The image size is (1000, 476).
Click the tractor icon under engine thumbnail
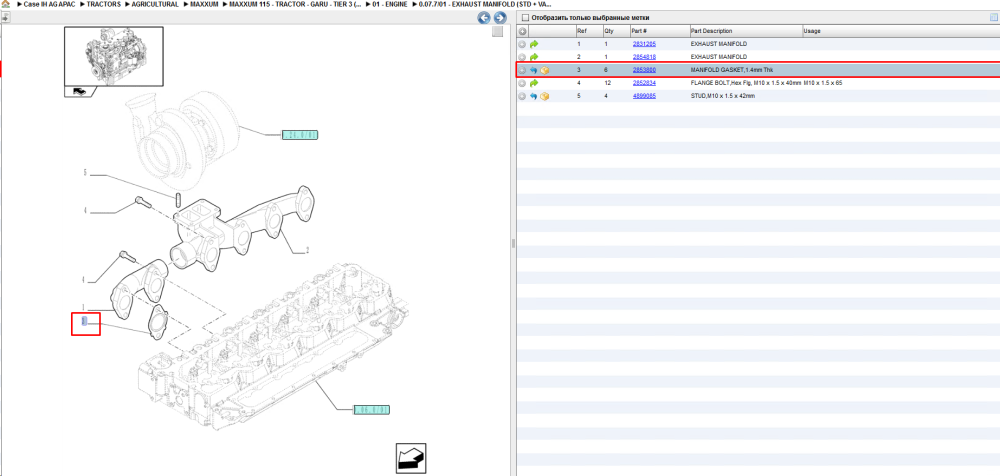point(80,92)
